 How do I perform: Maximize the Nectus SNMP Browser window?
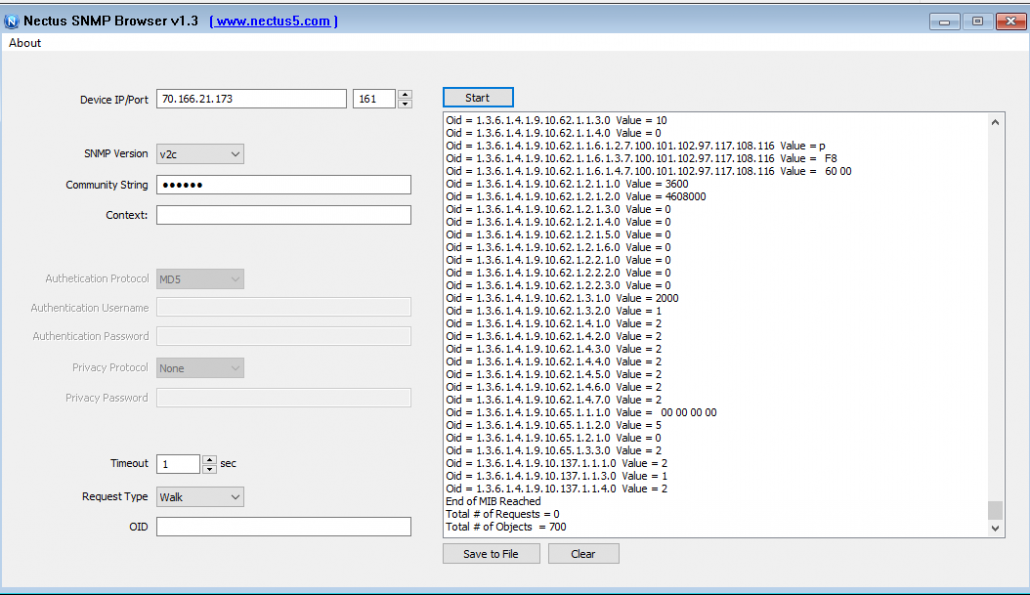click(x=977, y=21)
